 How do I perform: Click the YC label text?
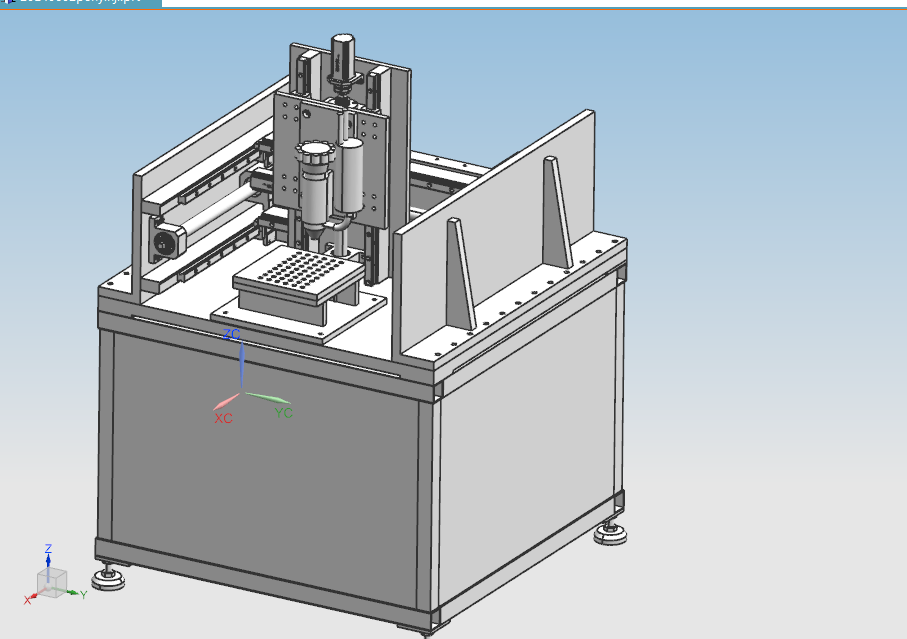tap(283, 412)
